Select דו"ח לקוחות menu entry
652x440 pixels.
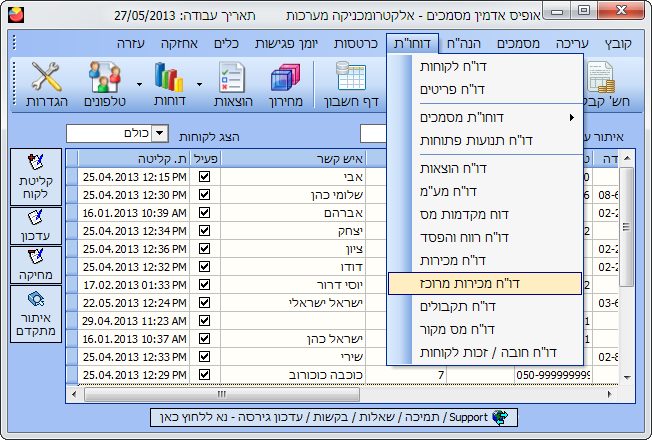[x=485, y=67]
